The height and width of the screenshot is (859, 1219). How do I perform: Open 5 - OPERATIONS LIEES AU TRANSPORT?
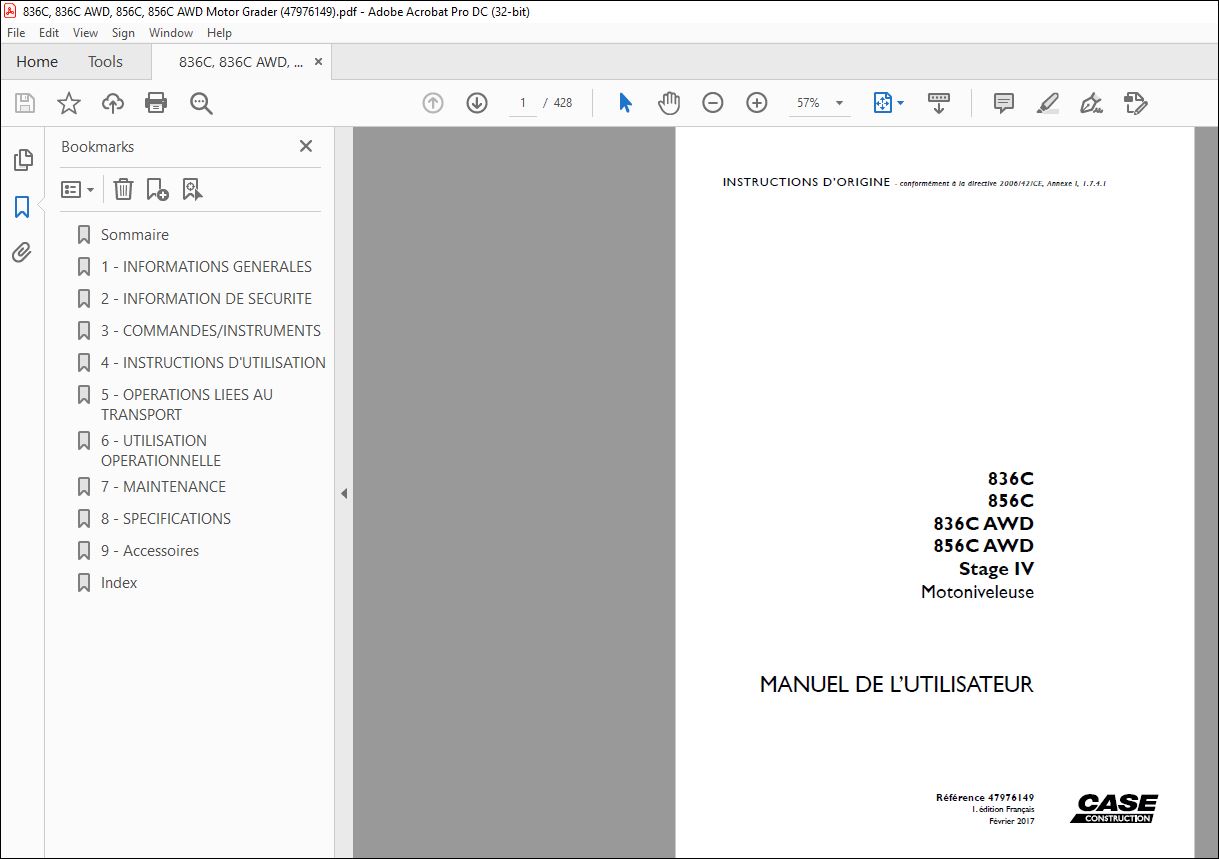(x=187, y=405)
